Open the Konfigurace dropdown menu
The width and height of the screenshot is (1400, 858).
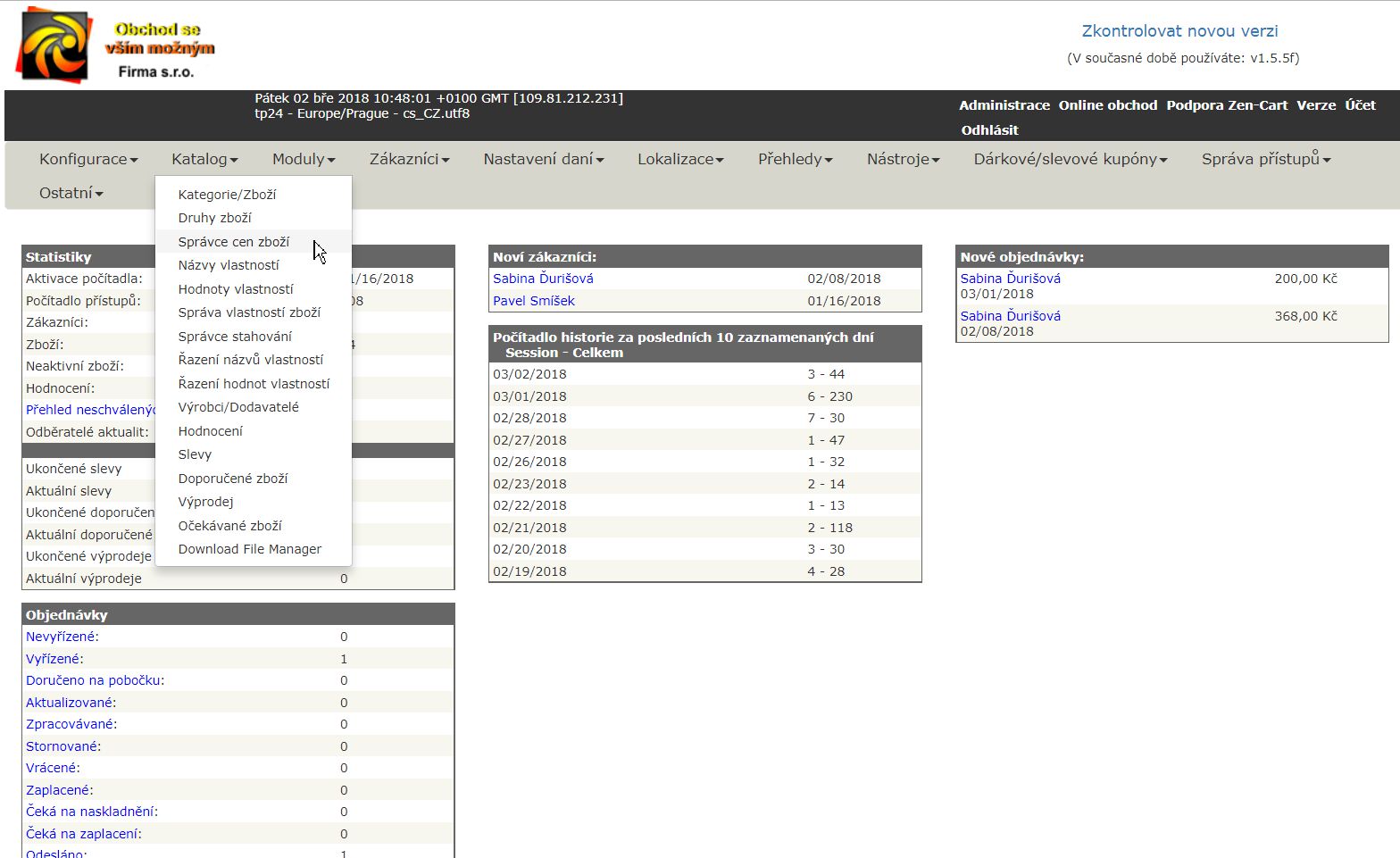pyautogui.click(x=88, y=159)
